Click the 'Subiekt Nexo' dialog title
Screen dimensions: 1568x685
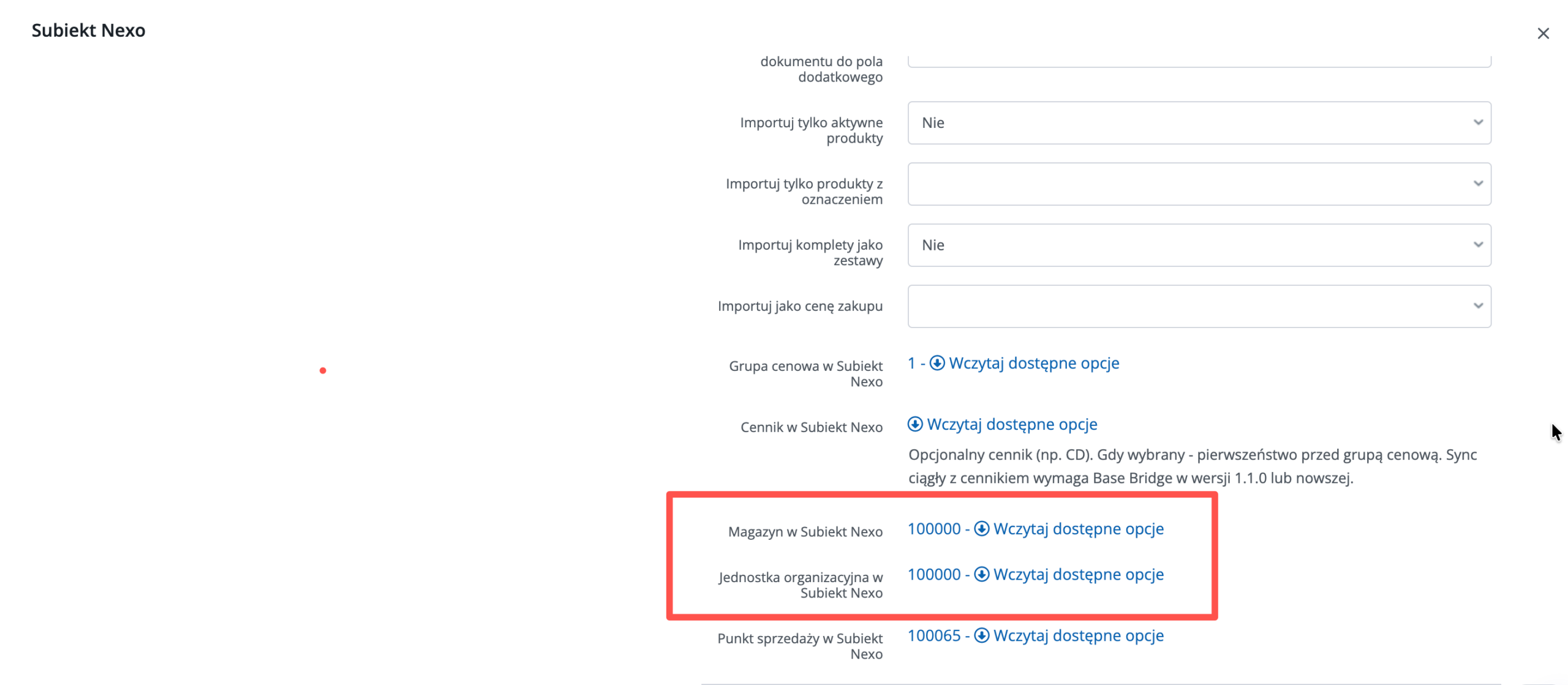(89, 31)
